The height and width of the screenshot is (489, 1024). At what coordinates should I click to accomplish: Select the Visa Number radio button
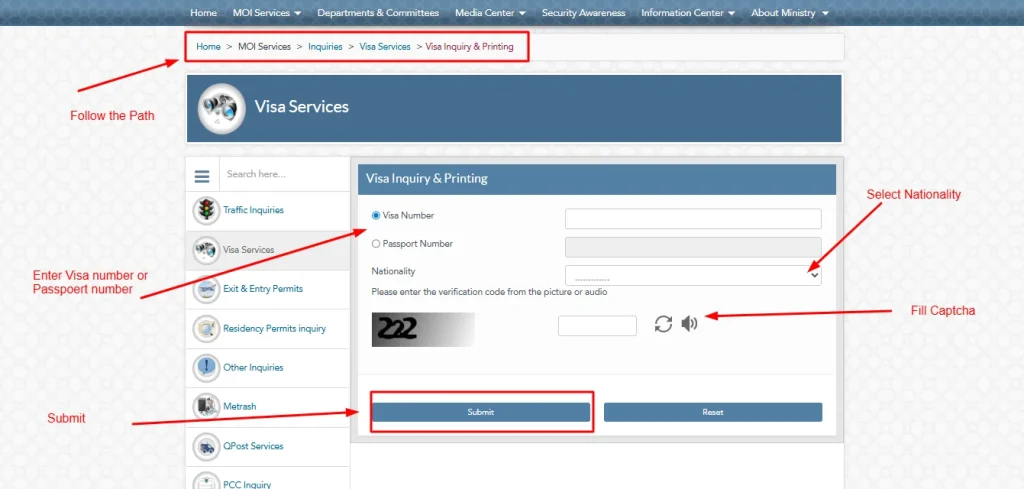[376, 215]
